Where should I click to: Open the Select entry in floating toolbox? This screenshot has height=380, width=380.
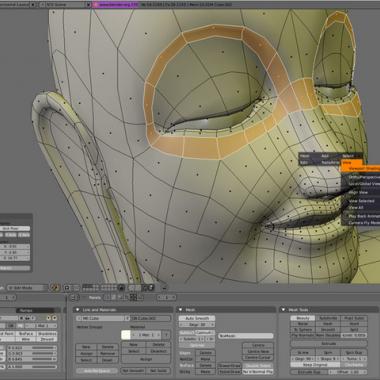[348, 156]
